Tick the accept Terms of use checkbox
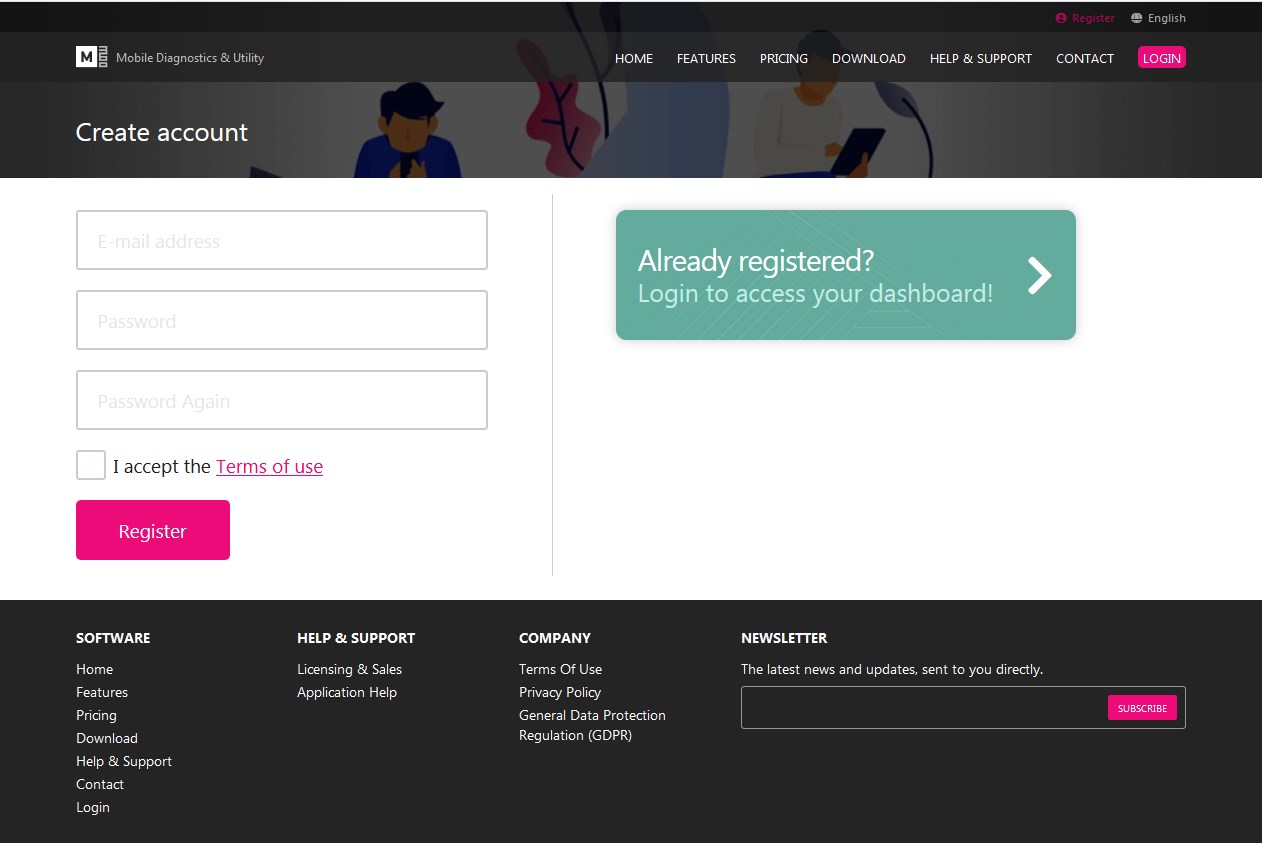Image resolution: width=1262 pixels, height=843 pixels. 91,465
